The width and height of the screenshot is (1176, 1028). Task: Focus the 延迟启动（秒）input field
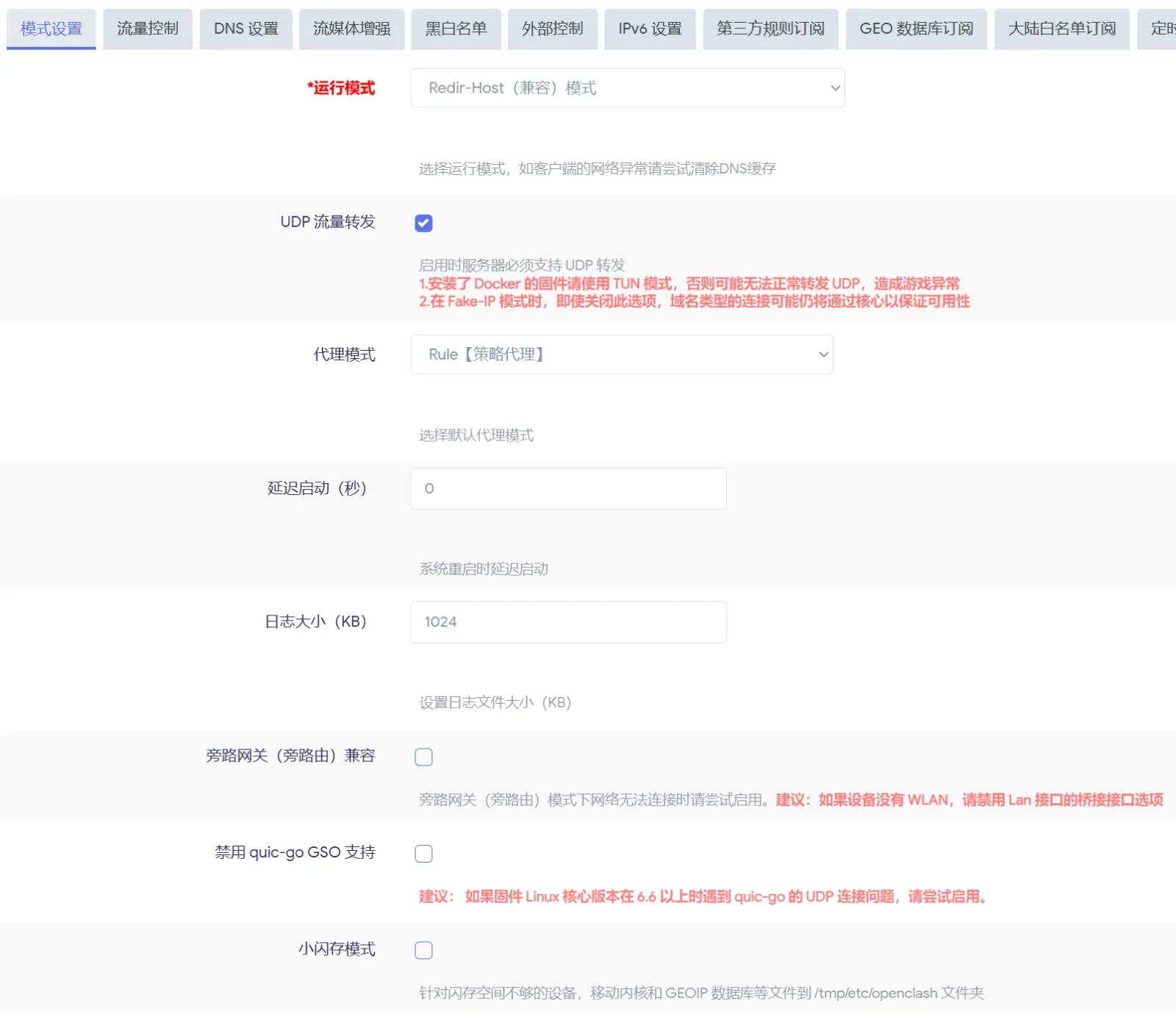569,489
